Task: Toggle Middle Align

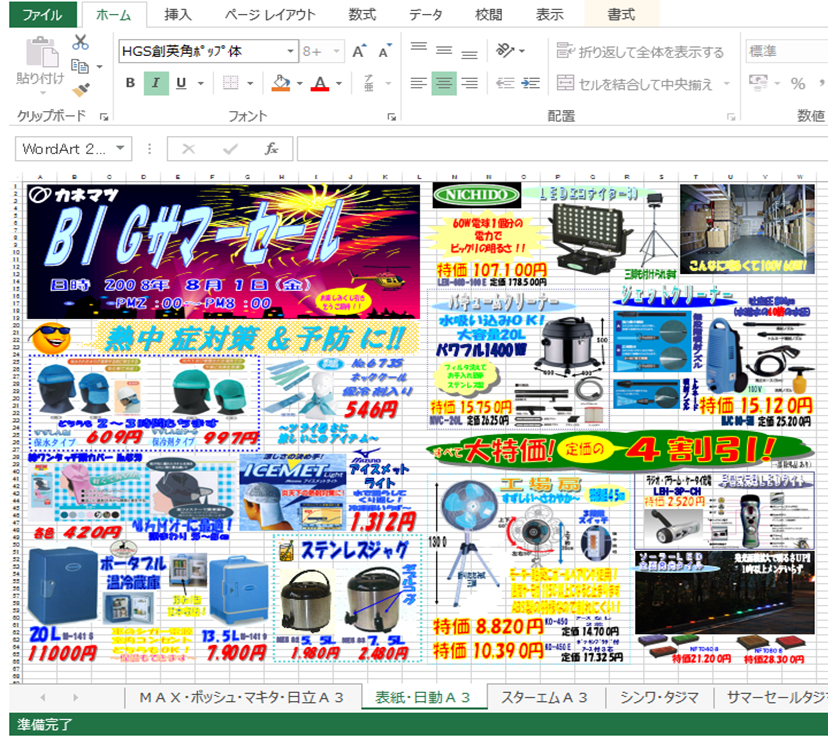Action: tap(444, 51)
